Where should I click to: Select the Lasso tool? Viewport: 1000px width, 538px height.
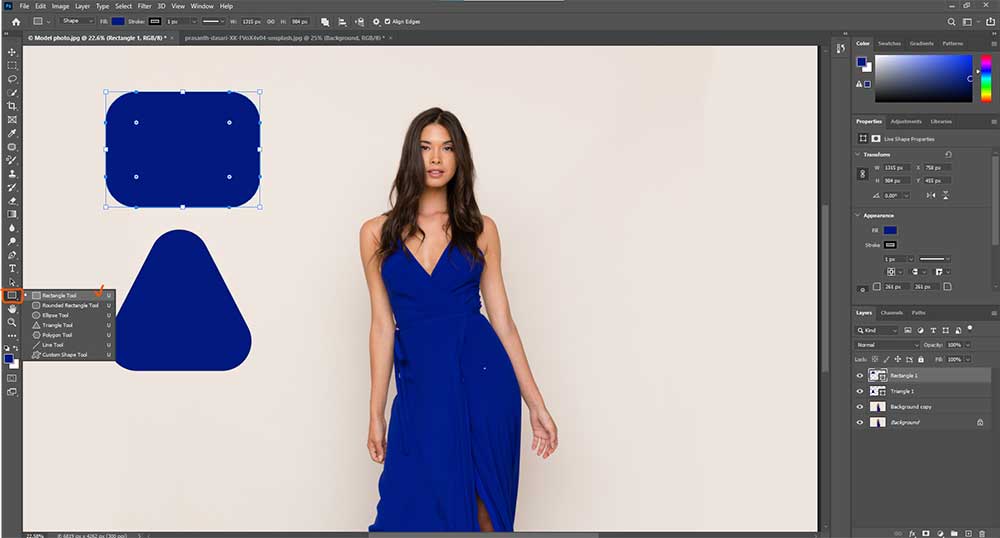pyautogui.click(x=12, y=79)
